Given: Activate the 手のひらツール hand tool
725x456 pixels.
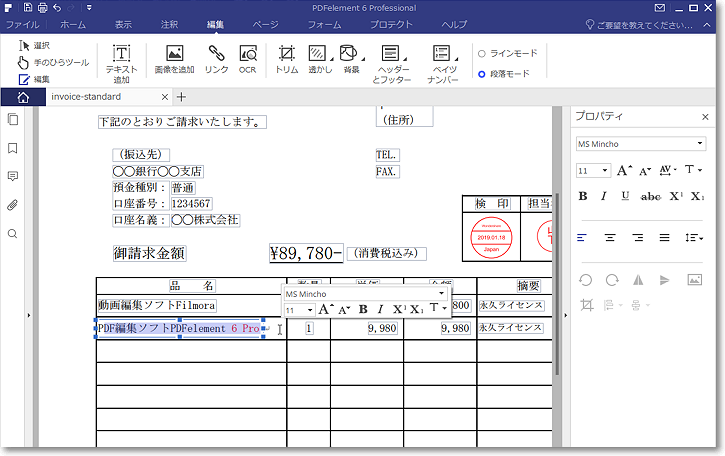Looking at the screenshot, I should pos(53,62).
